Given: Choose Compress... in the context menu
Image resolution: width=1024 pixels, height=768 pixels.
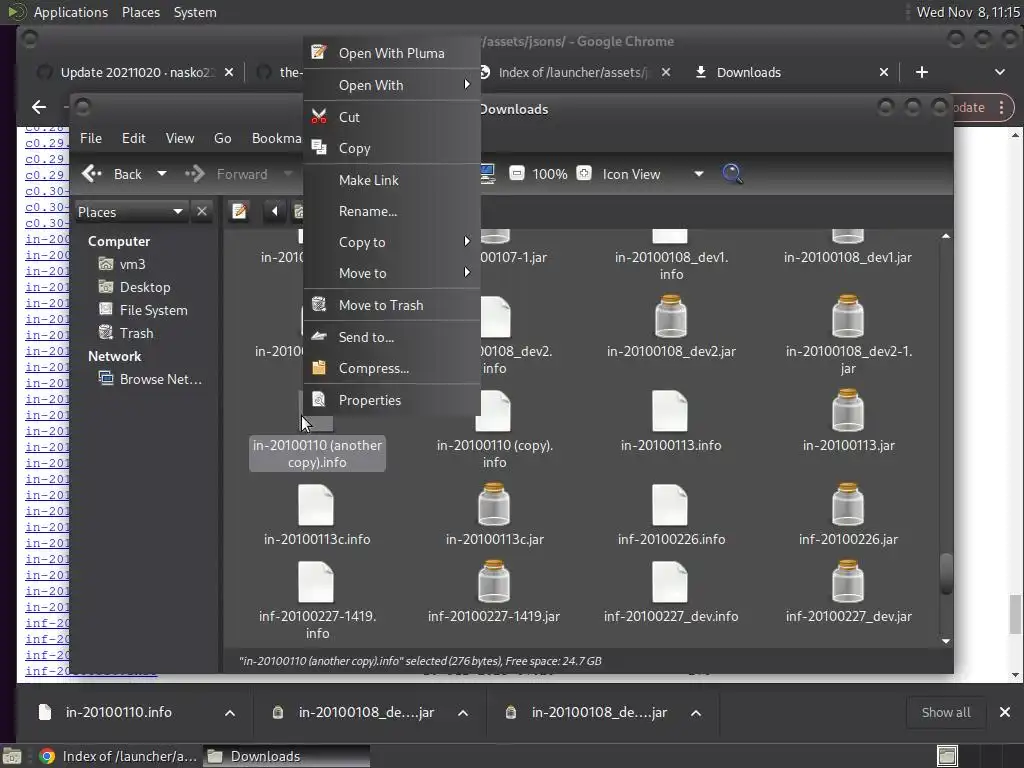Looking at the screenshot, I should point(392,368).
